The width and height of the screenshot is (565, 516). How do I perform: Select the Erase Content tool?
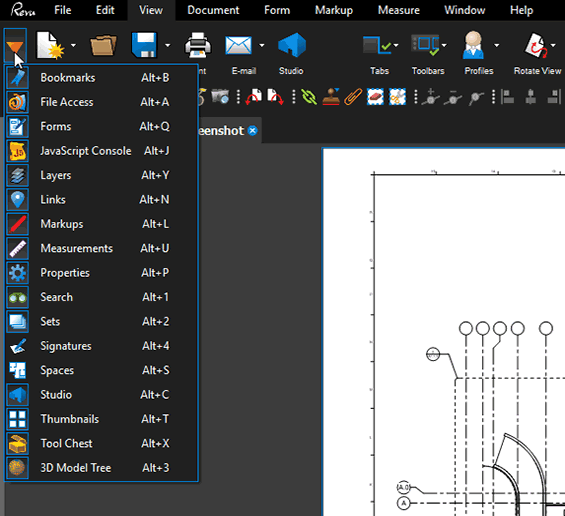click(375, 97)
